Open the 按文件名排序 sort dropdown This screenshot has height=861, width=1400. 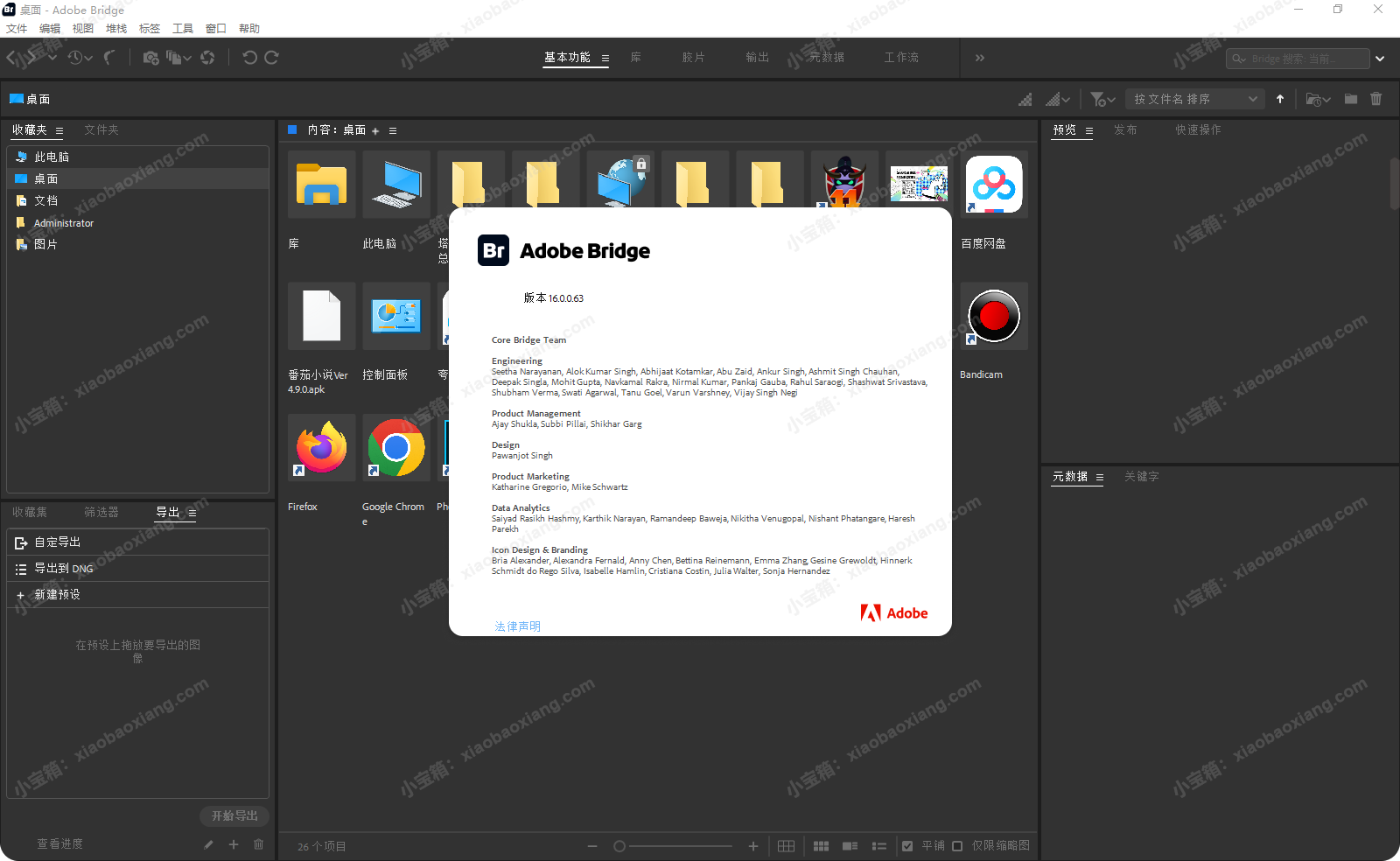coord(1194,99)
